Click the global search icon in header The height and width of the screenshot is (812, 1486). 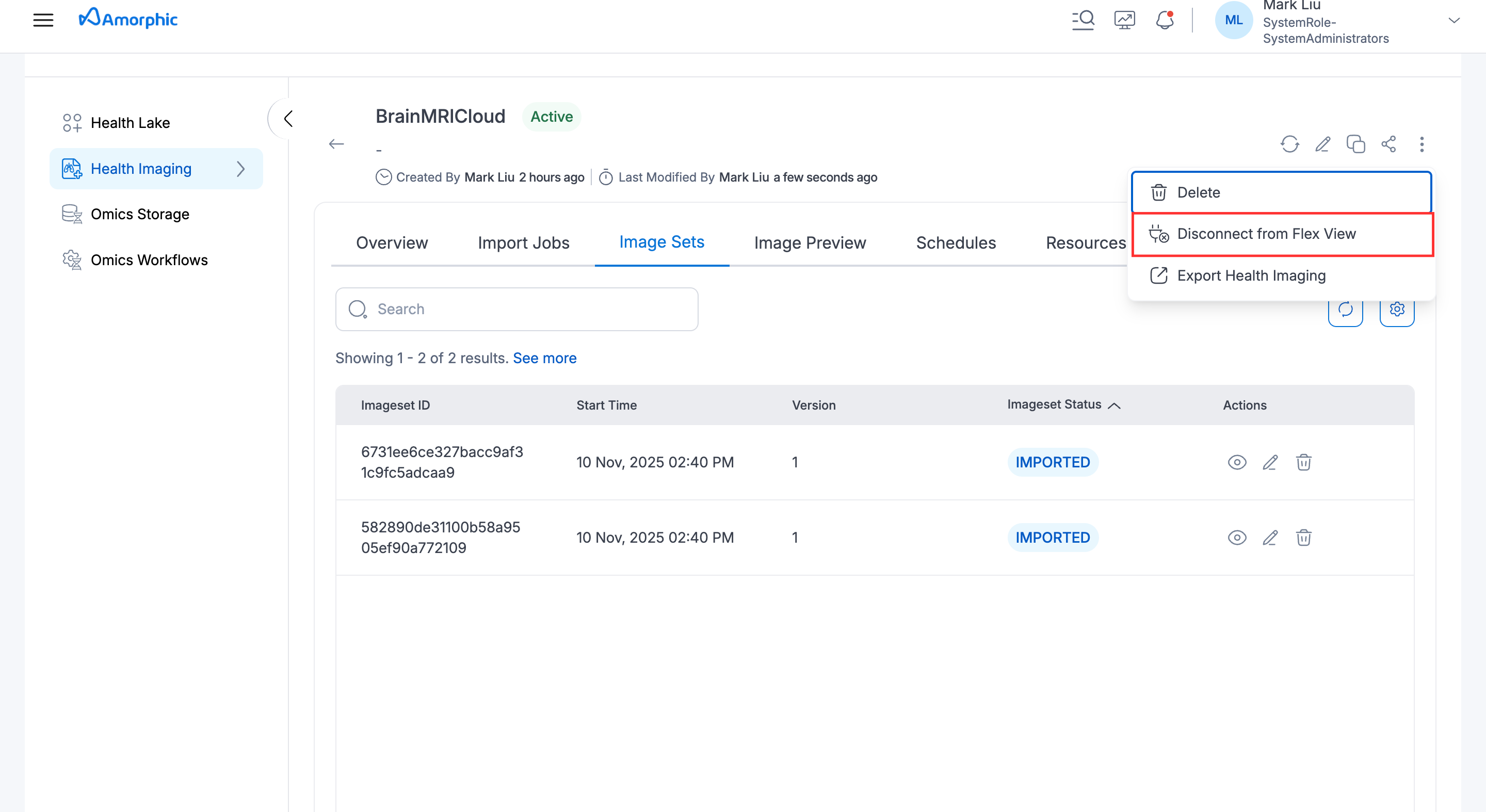1083,21
